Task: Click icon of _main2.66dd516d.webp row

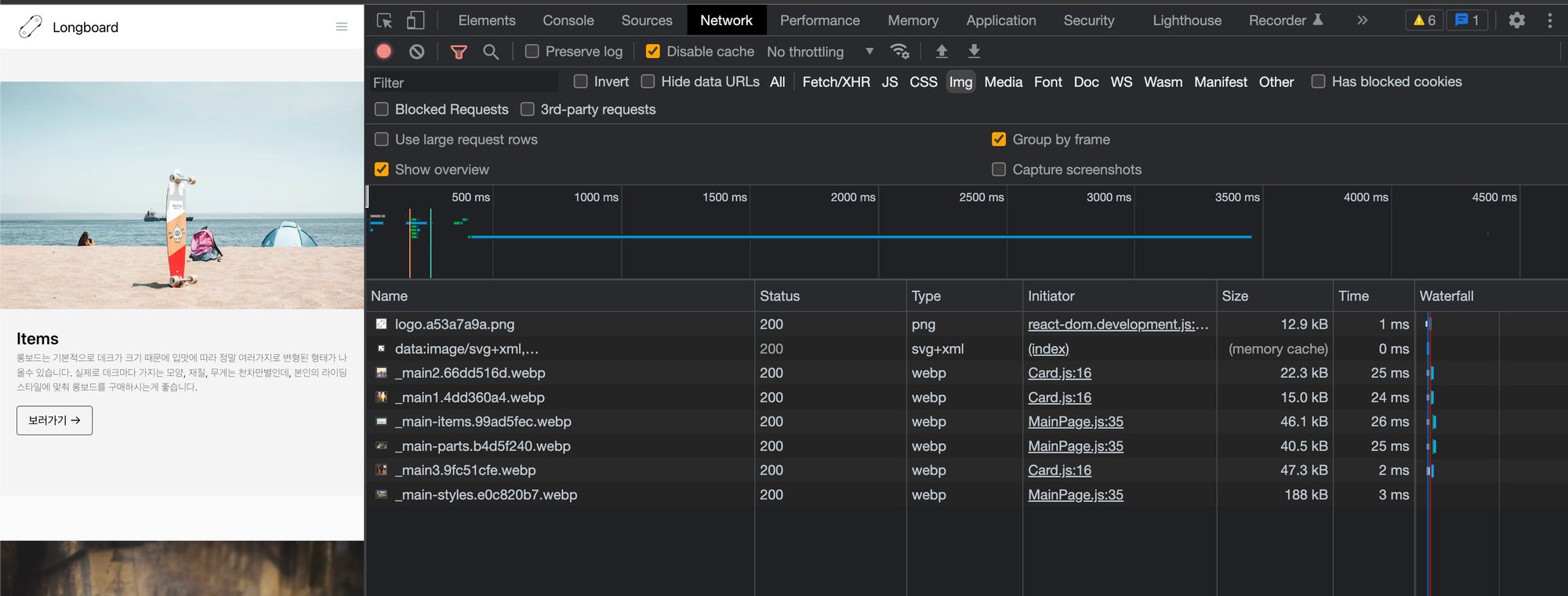Action: click(381, 372)
